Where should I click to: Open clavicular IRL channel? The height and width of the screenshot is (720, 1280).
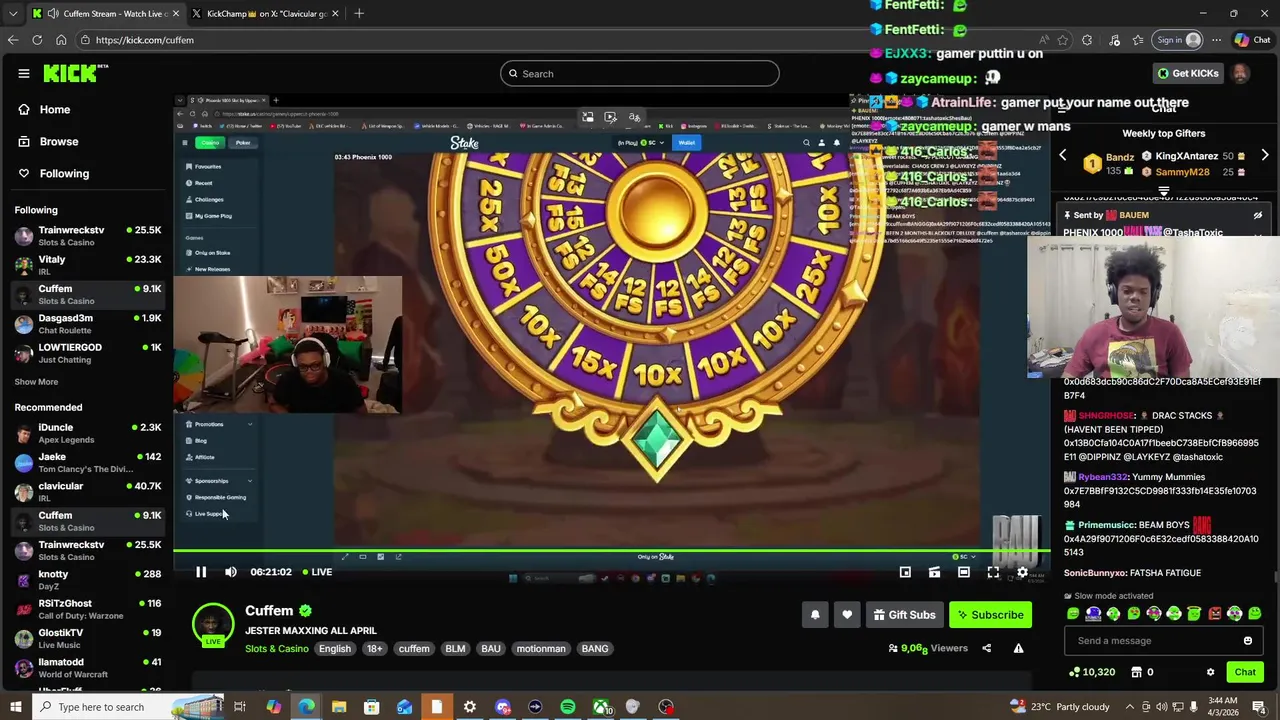88,492
